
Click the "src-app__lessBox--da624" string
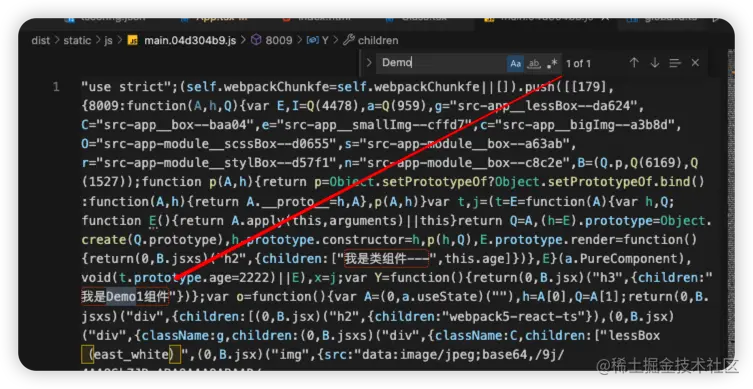pos(544,106)
